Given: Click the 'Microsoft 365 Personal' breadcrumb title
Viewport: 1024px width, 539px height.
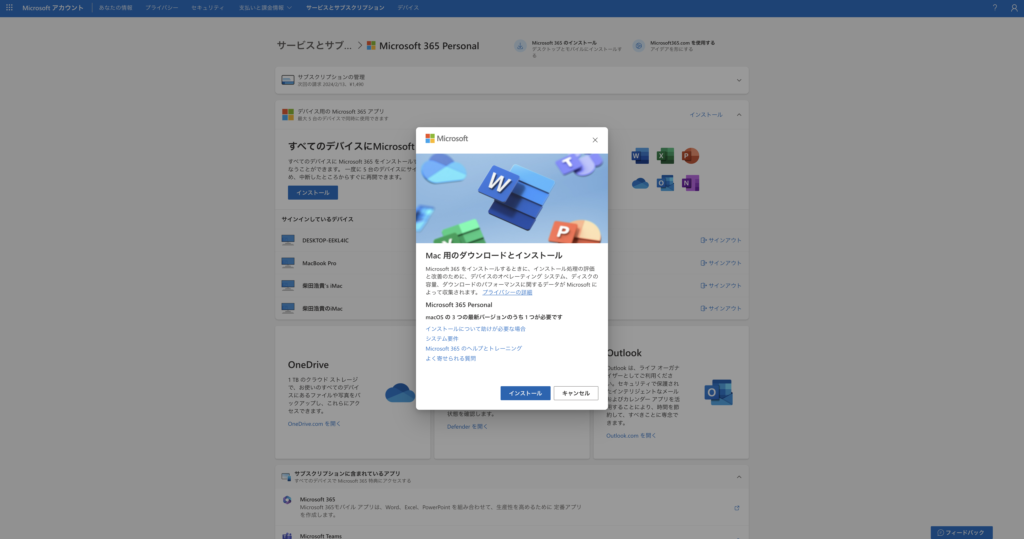Looking at the screenshot, I should [429, 46].
